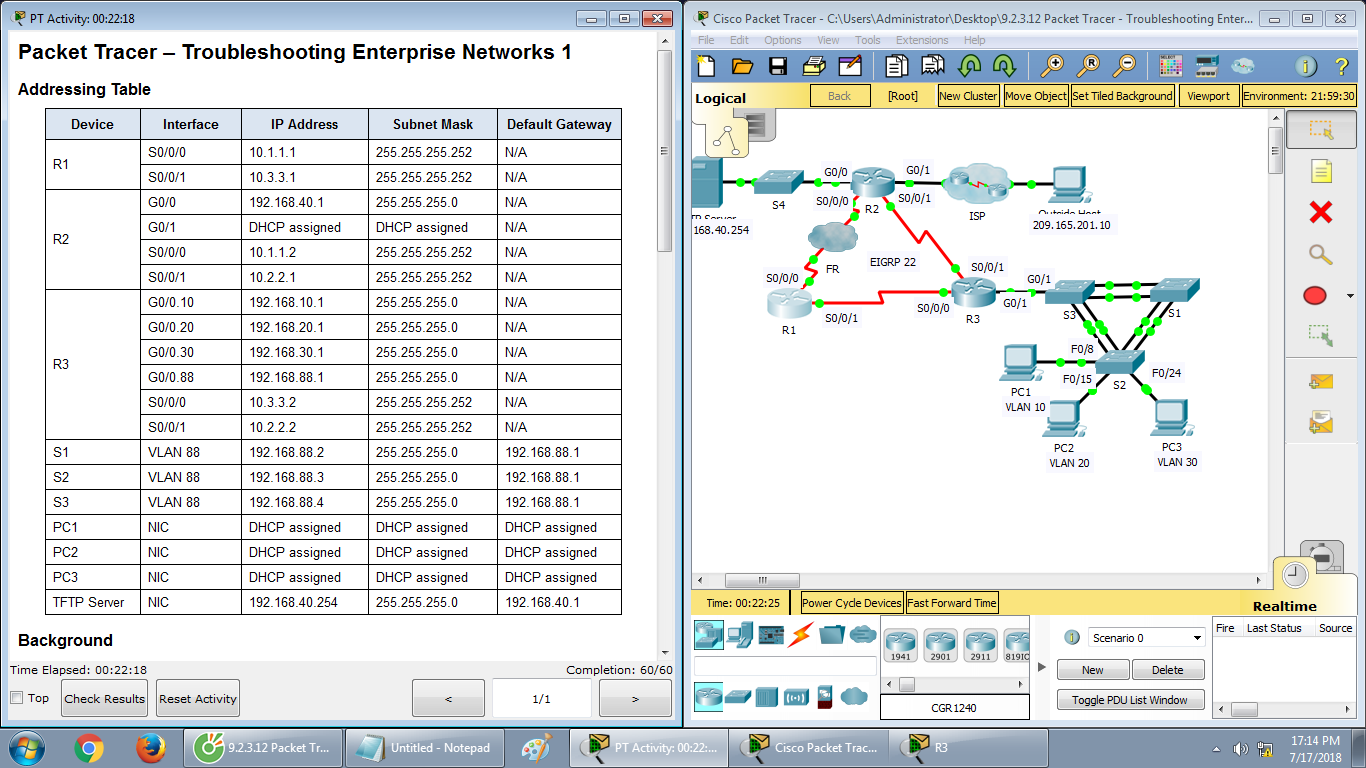Choose the Inspect magnifier tool

[x=1321, y=254]
